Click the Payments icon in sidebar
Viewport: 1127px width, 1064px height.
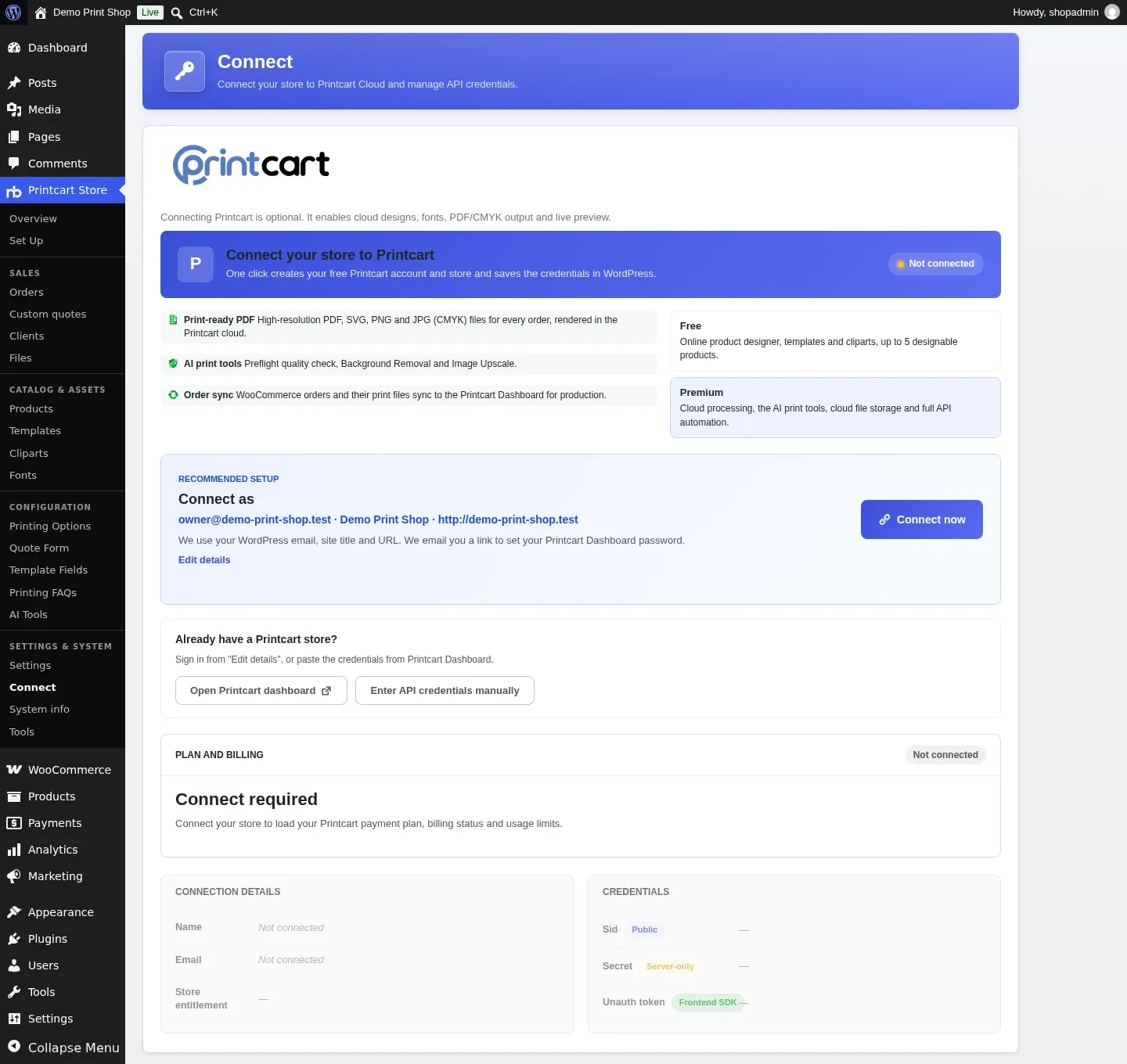click(14, 823)
